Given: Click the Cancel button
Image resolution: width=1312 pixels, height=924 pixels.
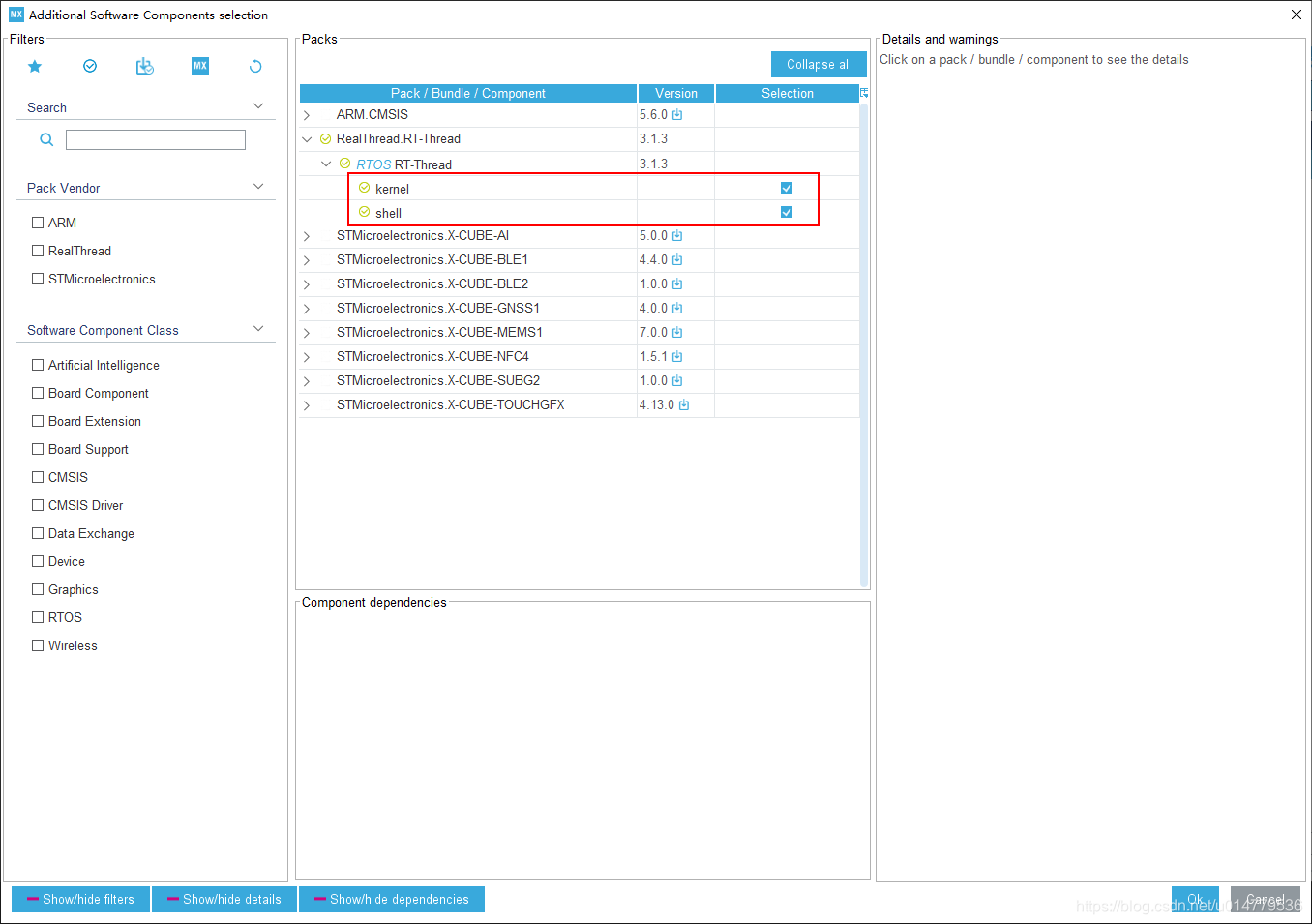Looking at the screenshot, I should (x=1266, y=899).
